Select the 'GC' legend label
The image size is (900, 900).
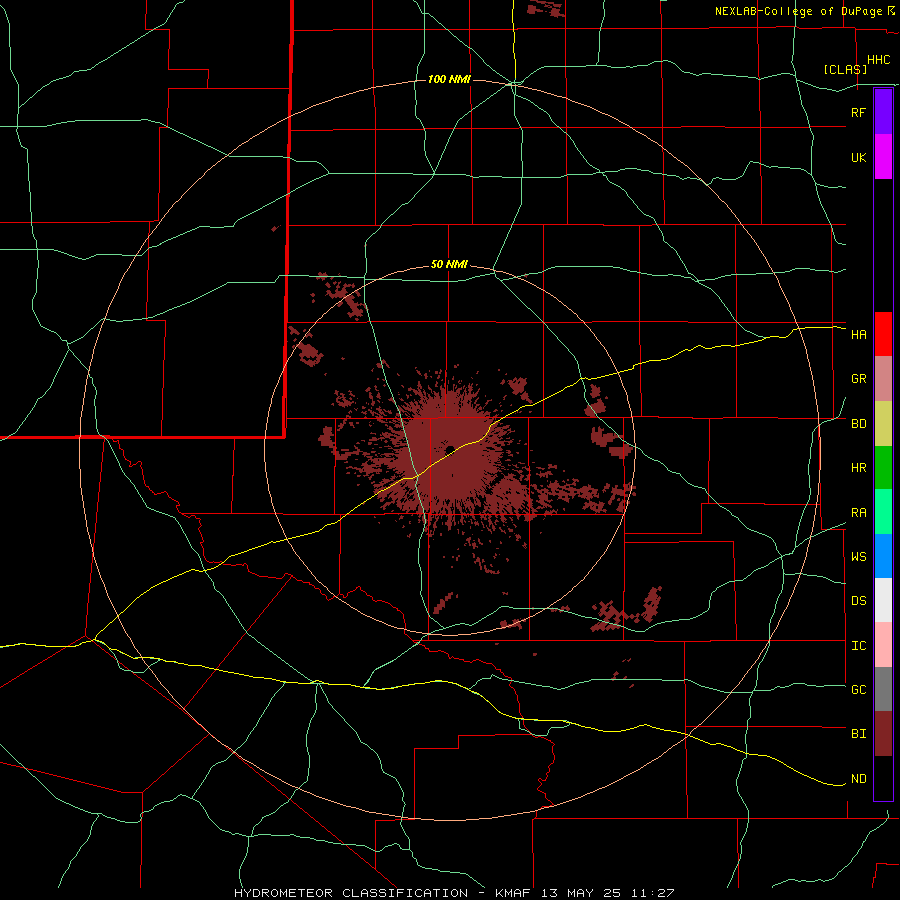858,690
